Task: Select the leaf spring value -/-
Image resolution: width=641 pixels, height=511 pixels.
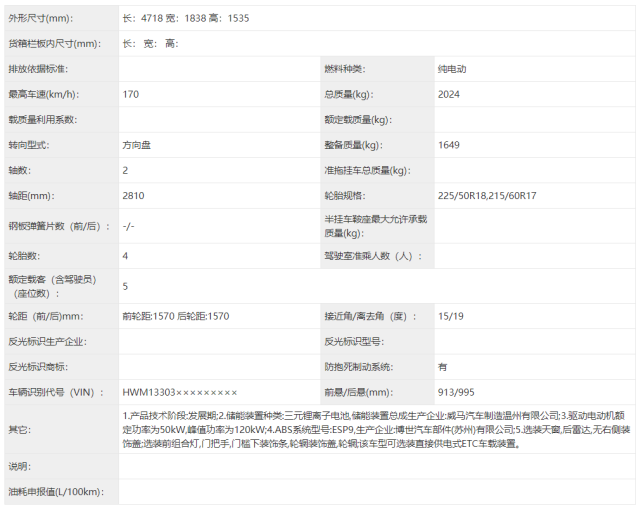Action: tap(128, 226)
